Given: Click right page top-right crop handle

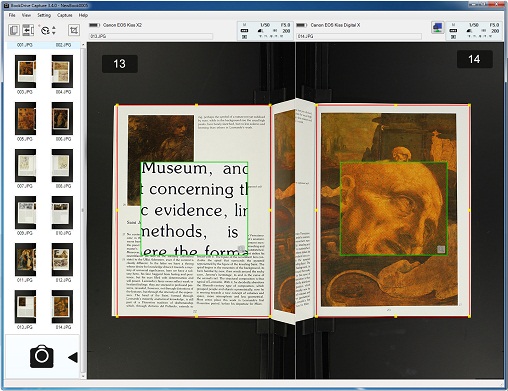Looking at the screenshot, I should 469,105.
